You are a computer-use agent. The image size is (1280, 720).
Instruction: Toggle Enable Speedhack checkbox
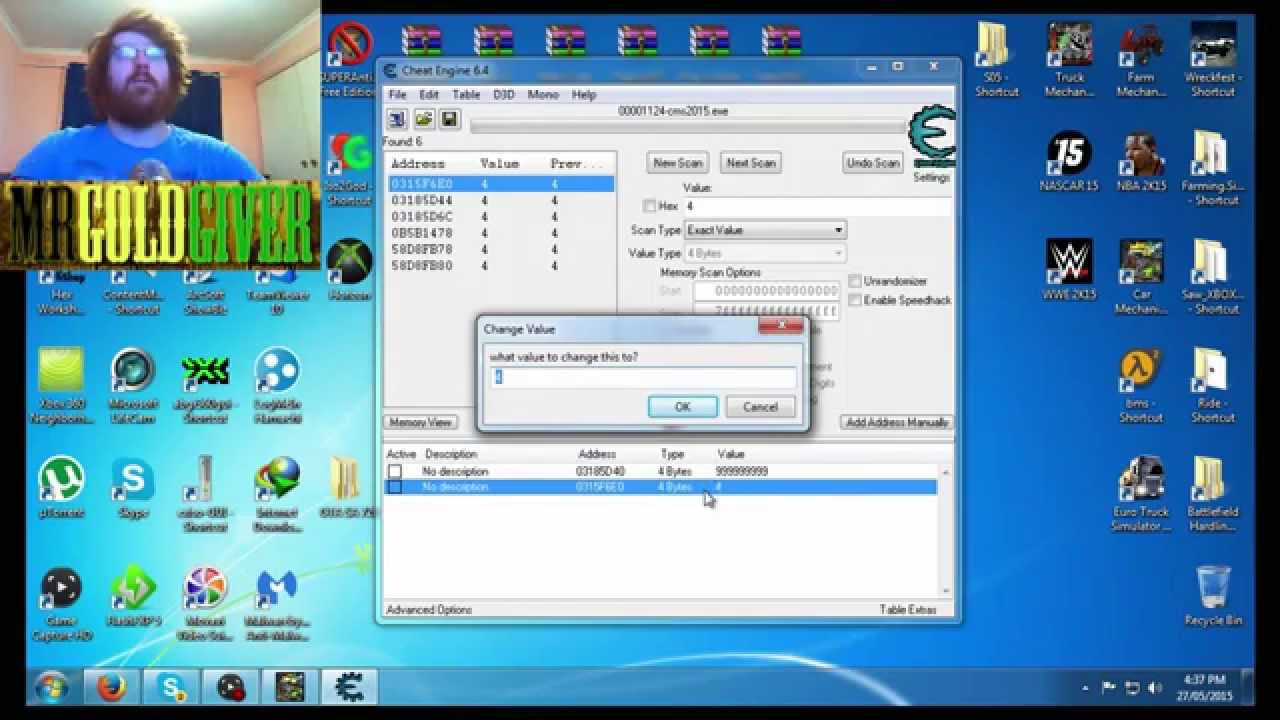(855, 300)
